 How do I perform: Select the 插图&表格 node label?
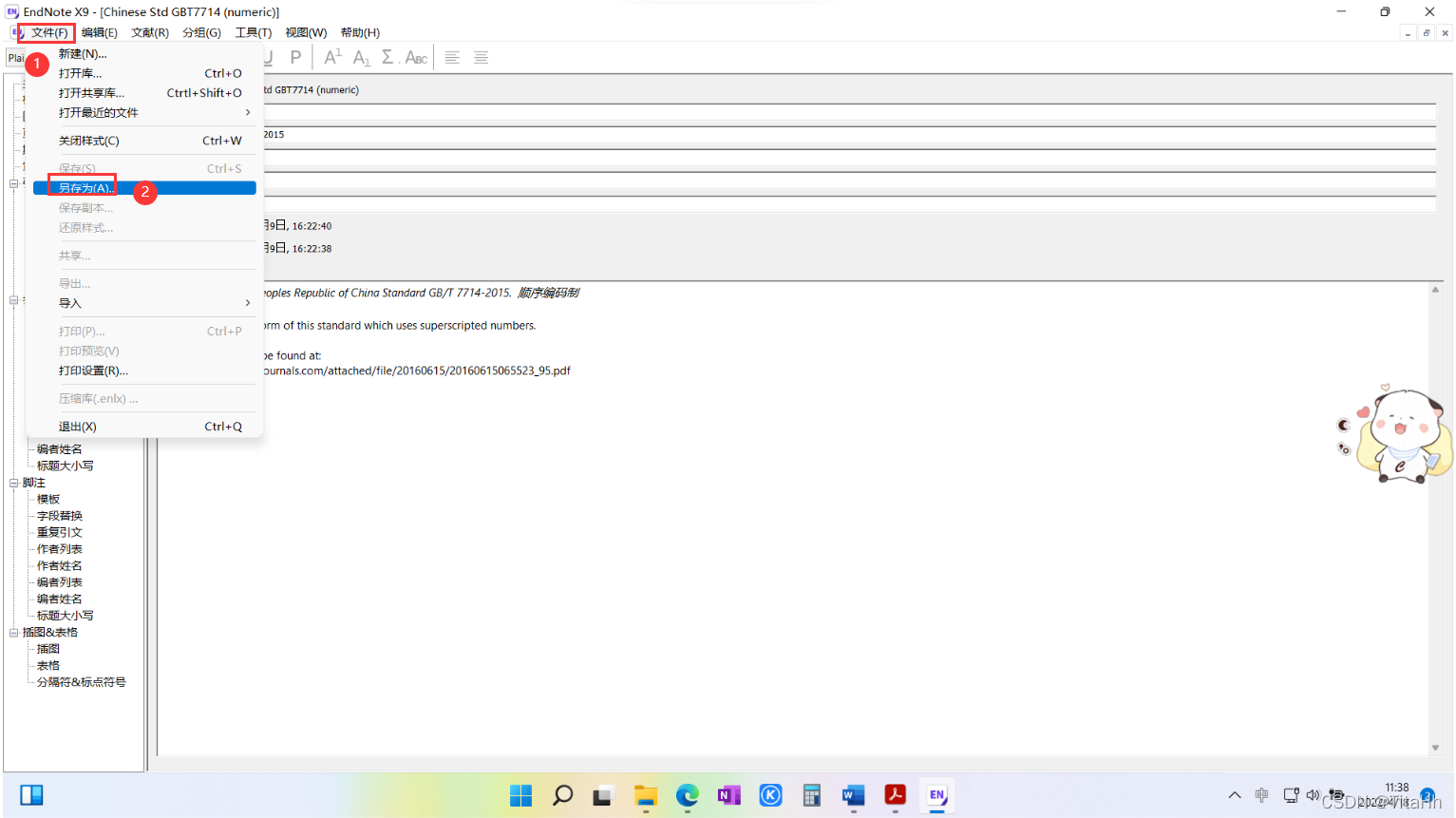(50, 633)
